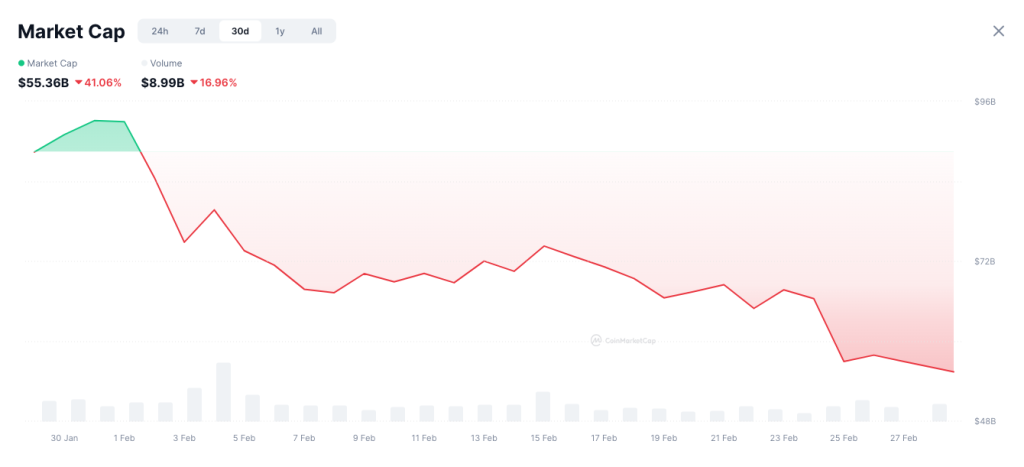Click the $55.36B market cap value
Screen dimensions: 1024x467
click(43, 83)
